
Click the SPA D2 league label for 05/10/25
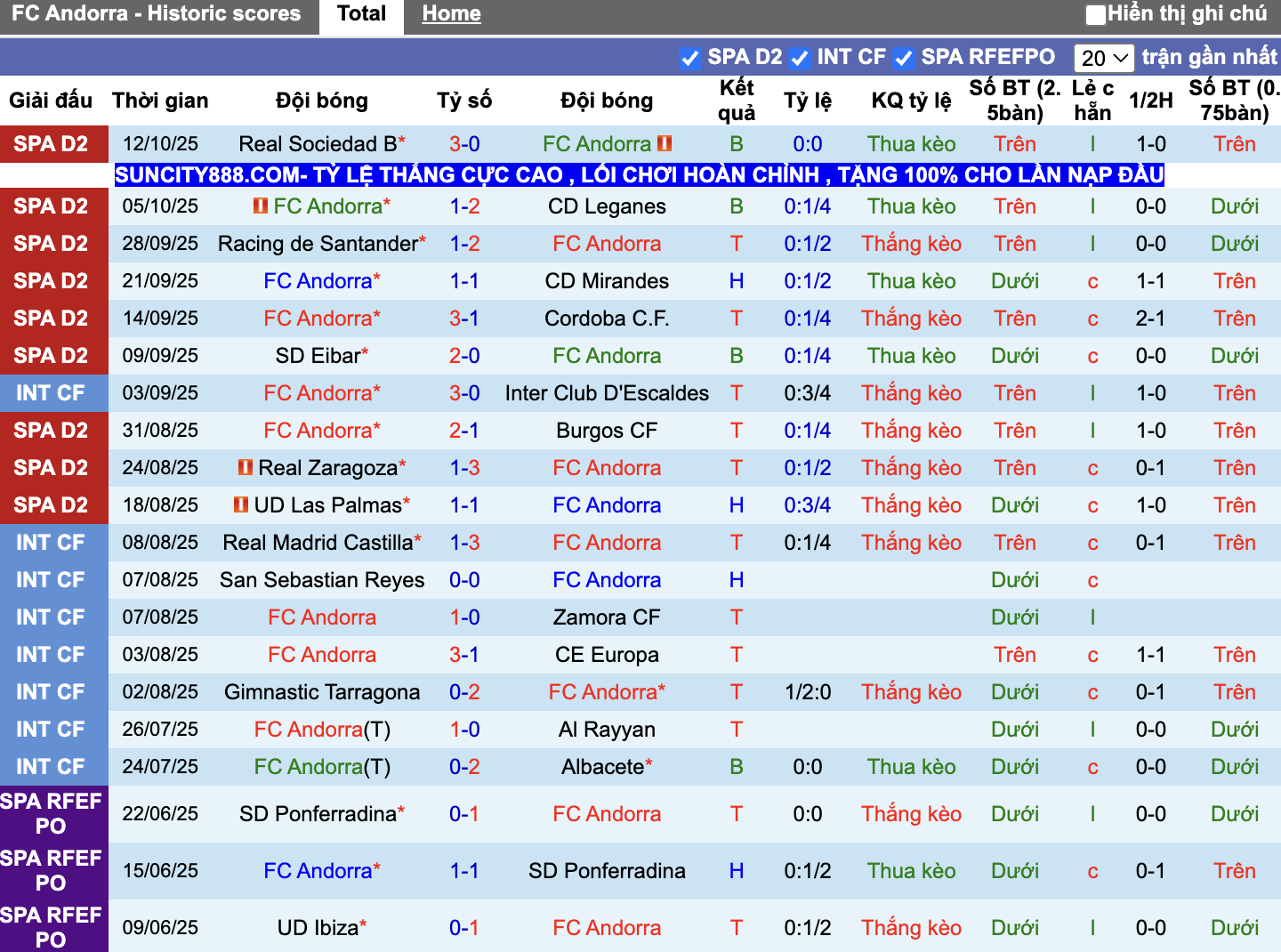51,206
